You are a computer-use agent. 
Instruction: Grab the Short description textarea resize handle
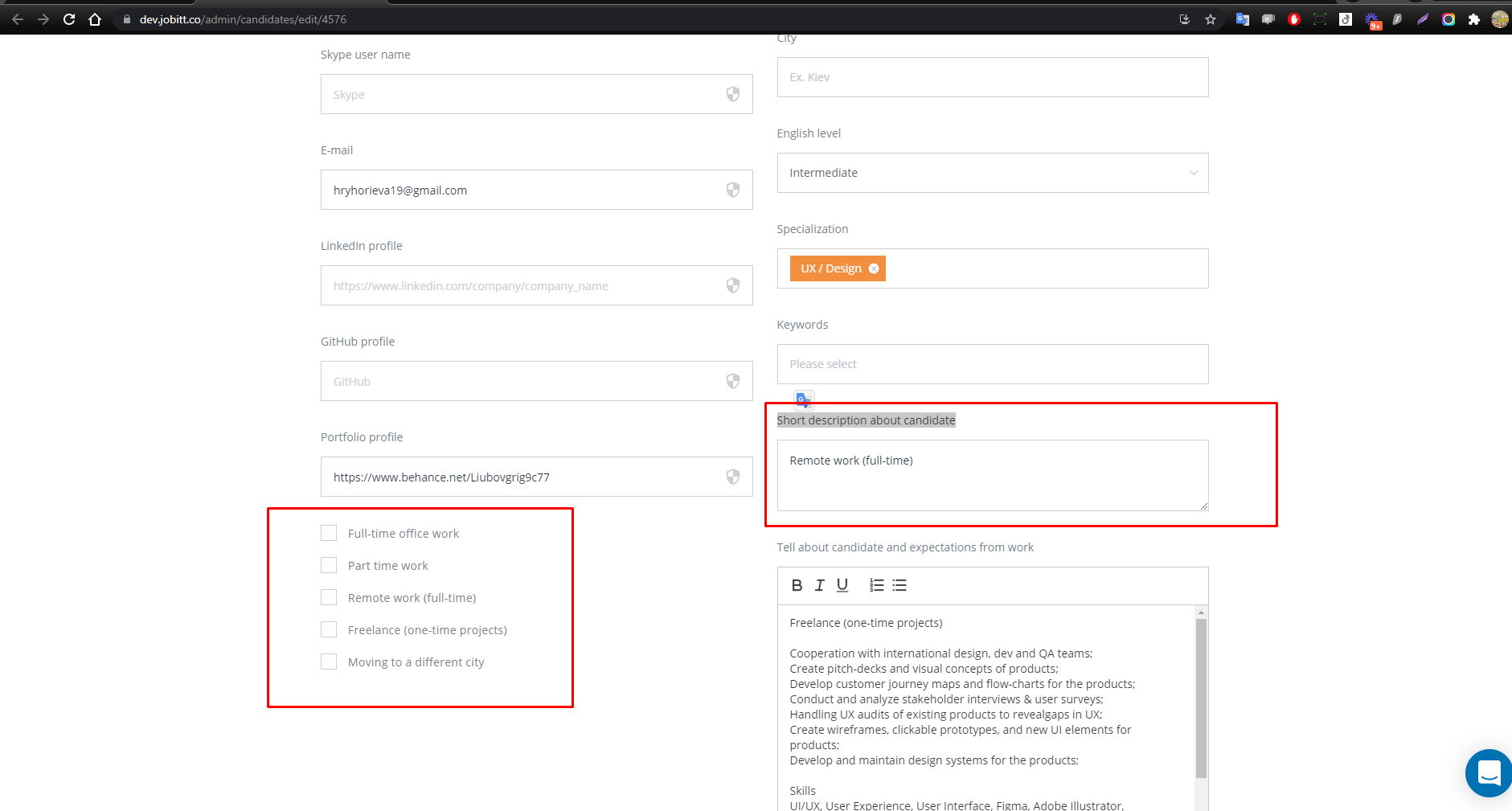1203,506
